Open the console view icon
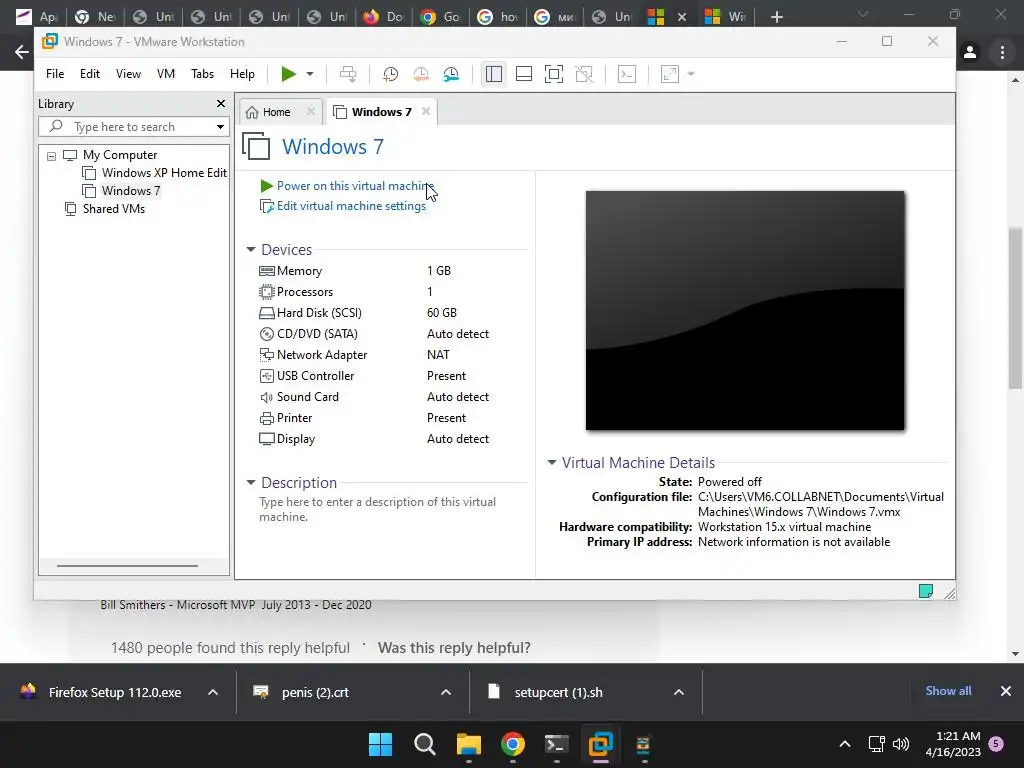 click(627, 74)
